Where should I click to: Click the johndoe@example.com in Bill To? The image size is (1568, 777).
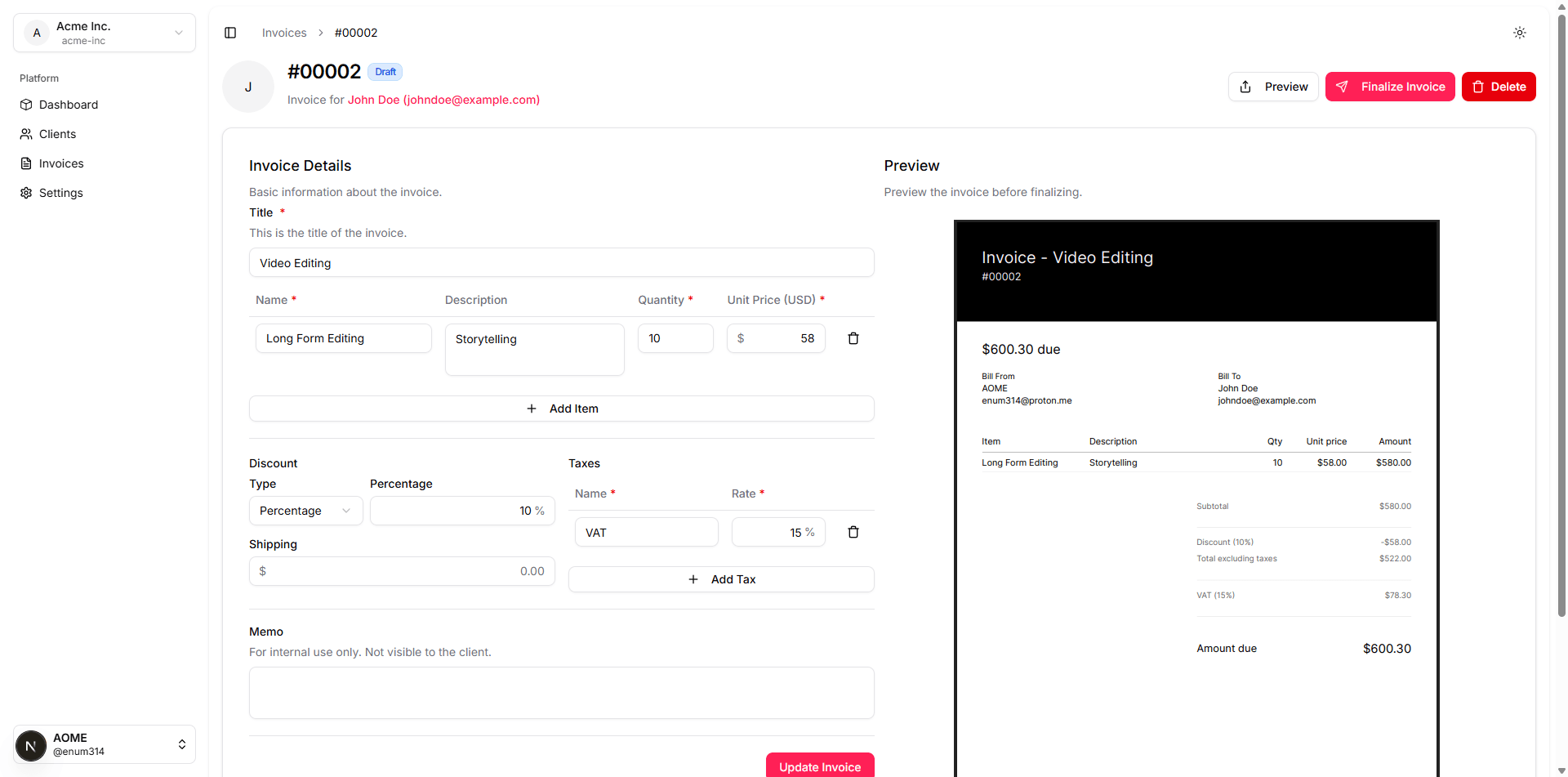pyautogui.click(x=1267, y=400)
